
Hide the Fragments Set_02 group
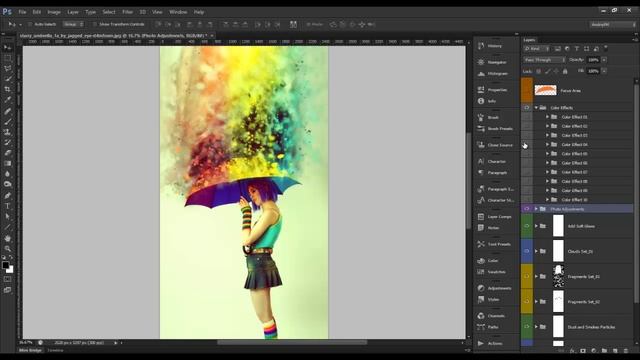point(527,302)
